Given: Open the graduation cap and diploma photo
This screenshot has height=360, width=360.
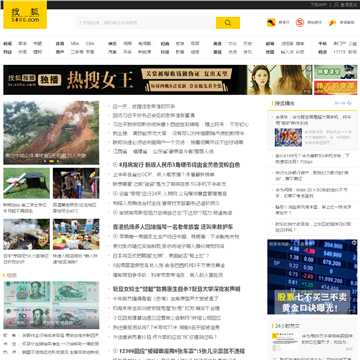Looking at the screenshot, I should click(27, 183).
